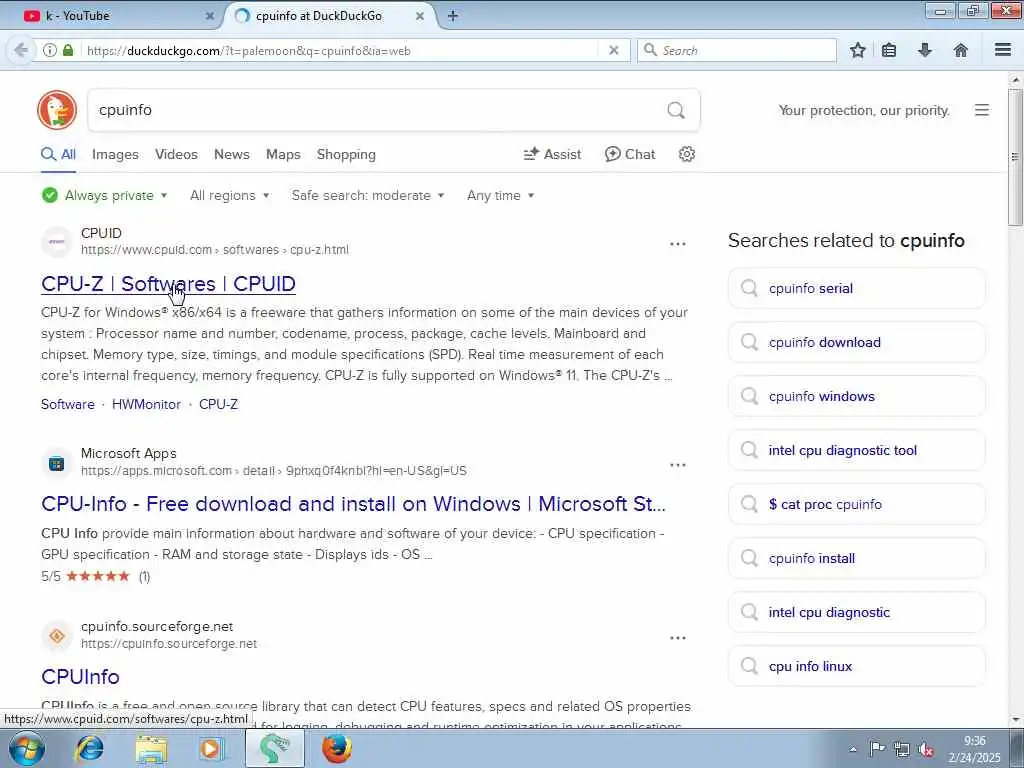Open the HWMonitor sitelink

point(146,404)
